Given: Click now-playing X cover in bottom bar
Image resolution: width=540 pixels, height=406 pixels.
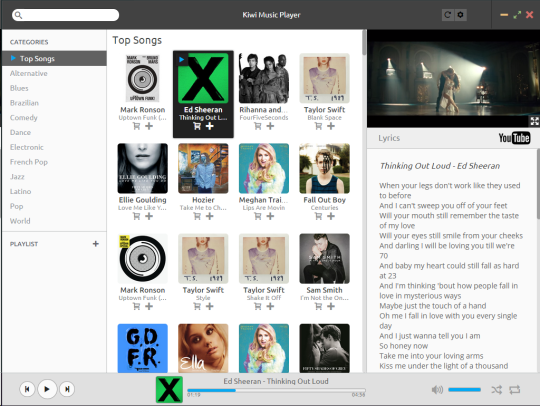Looking at the screenshot, I should 169,389.
